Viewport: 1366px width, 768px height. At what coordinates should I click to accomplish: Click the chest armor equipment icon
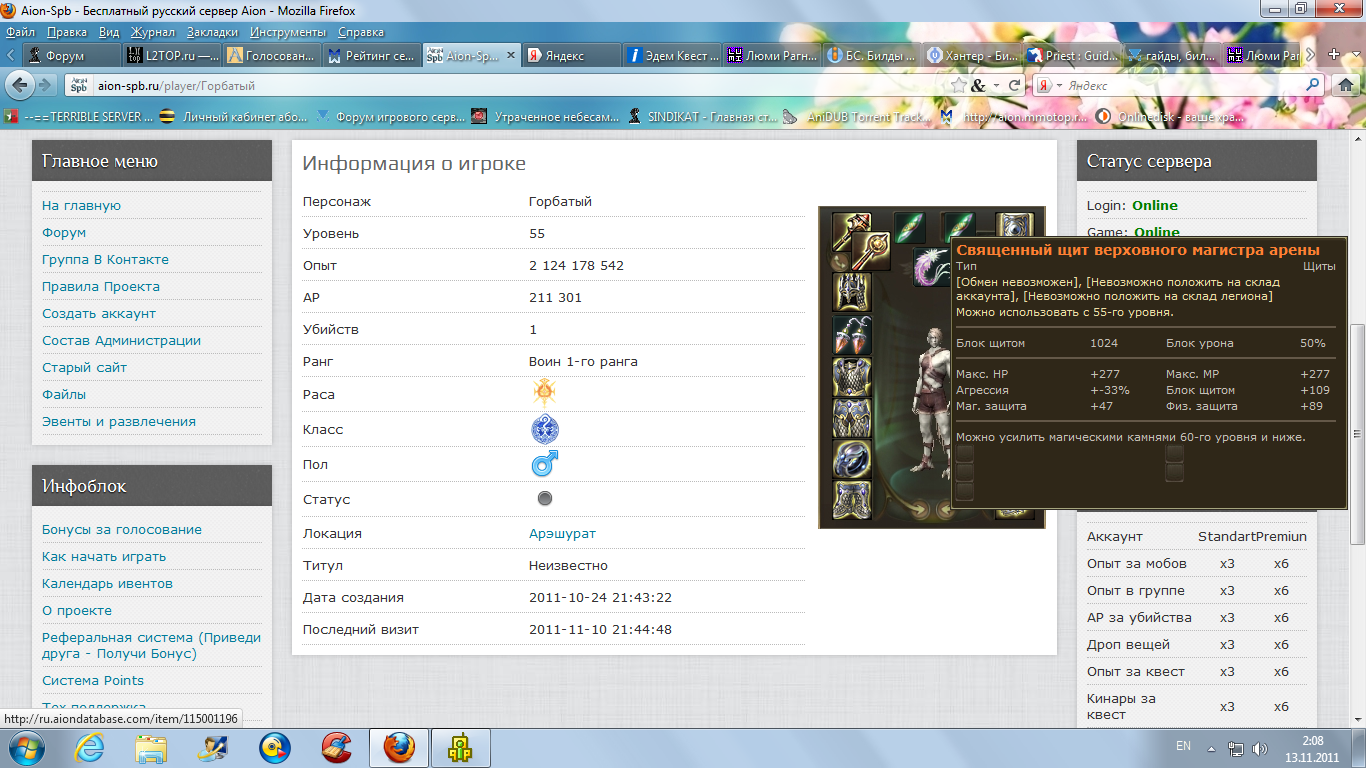(852, 378)
